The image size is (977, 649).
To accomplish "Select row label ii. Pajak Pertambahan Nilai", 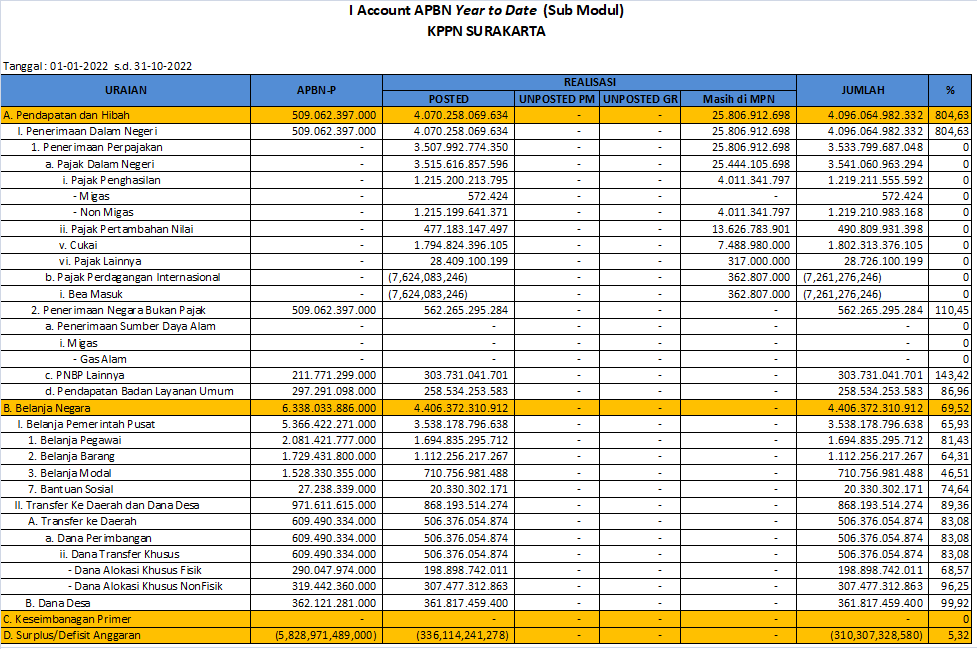I will coord(126,229).
